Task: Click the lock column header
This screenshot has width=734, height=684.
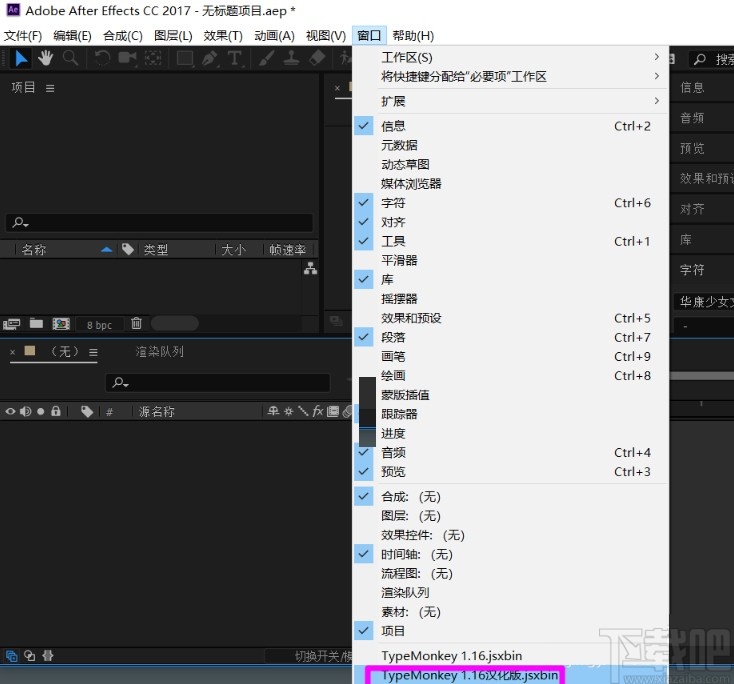Action: 56,412
